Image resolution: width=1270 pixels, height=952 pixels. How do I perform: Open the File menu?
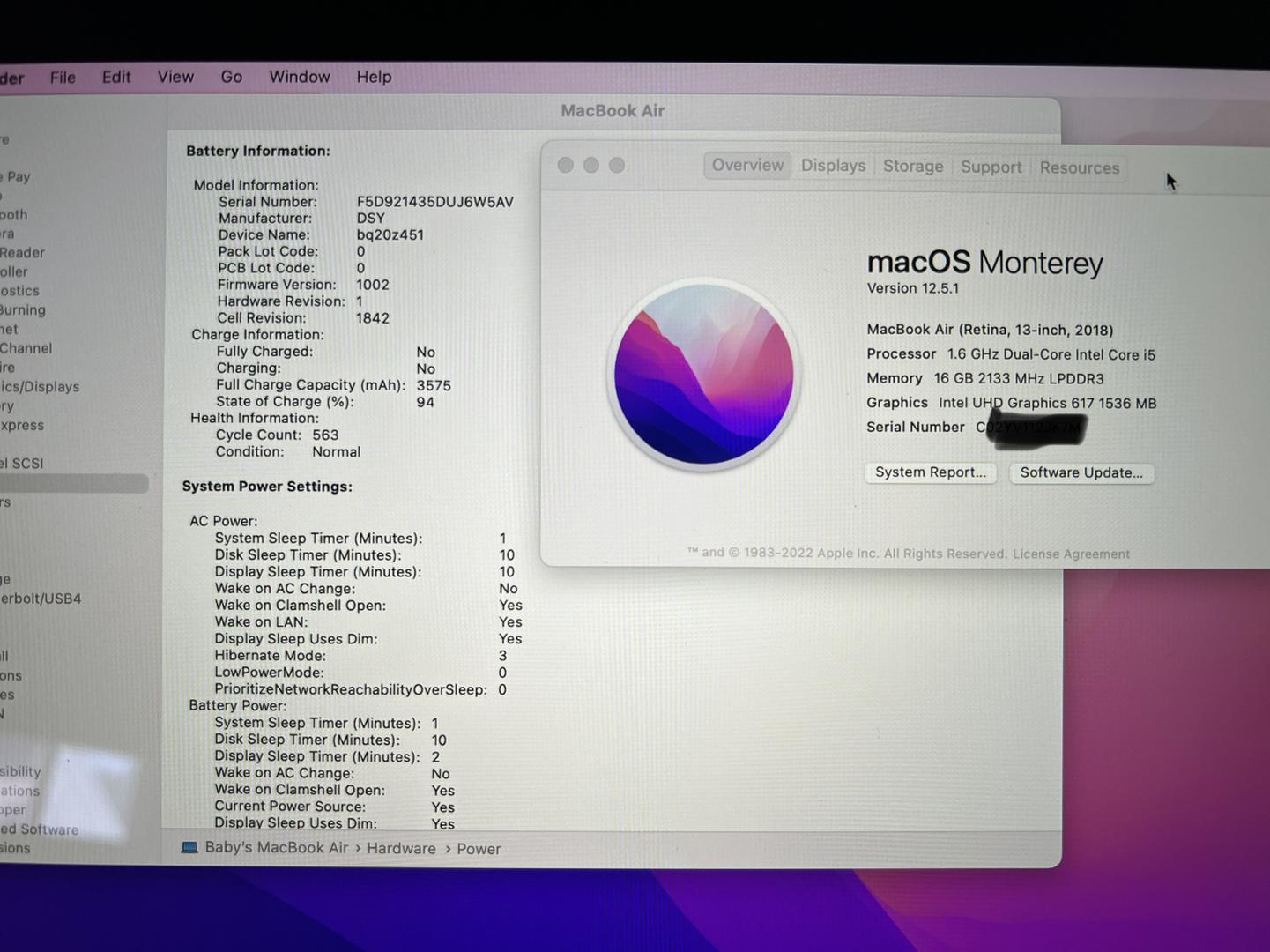[63, 78]
